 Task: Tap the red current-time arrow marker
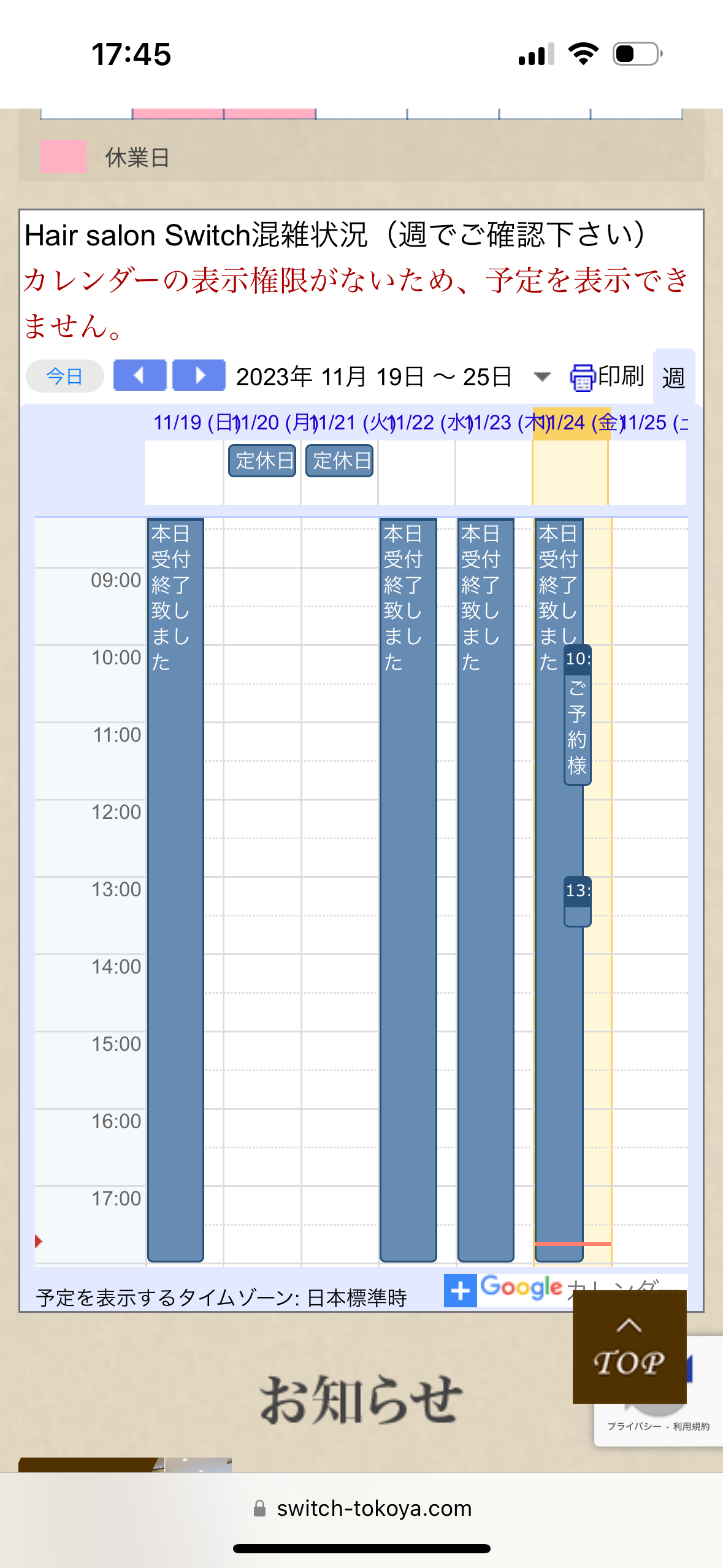tap(39, 1241)
